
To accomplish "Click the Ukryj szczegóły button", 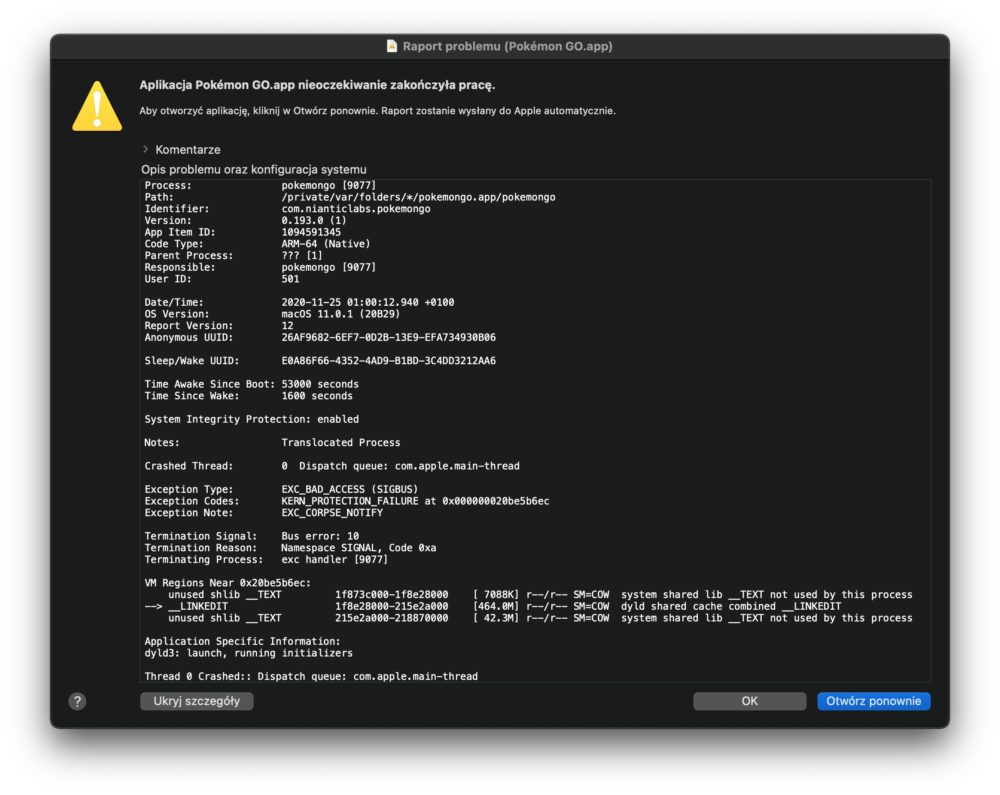I will (196, 701).
